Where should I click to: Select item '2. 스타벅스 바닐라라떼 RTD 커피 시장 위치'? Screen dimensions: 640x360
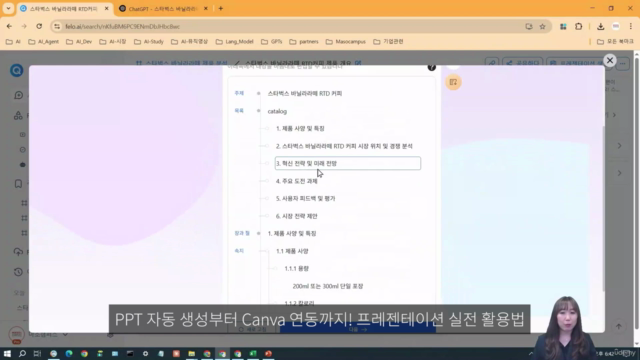(x=344, y=146)
